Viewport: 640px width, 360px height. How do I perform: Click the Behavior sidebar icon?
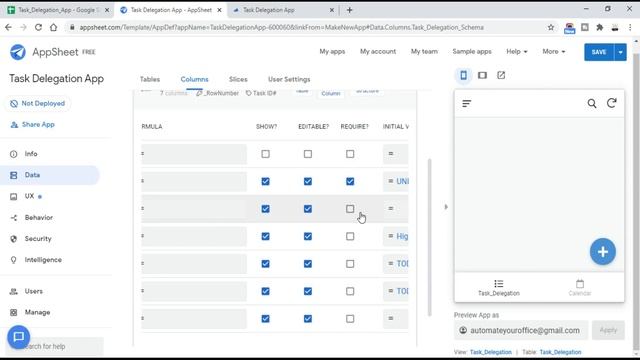[13, 218]
